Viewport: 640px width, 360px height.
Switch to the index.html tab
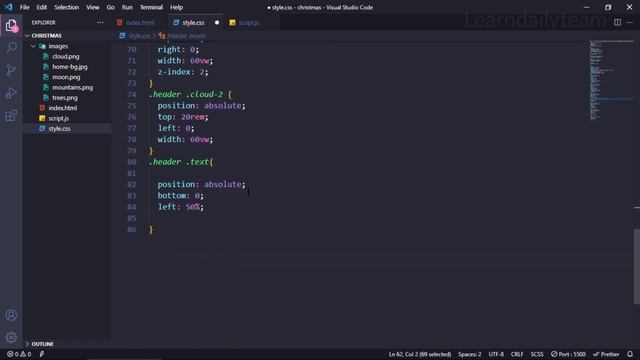click(x=140, y=22)
